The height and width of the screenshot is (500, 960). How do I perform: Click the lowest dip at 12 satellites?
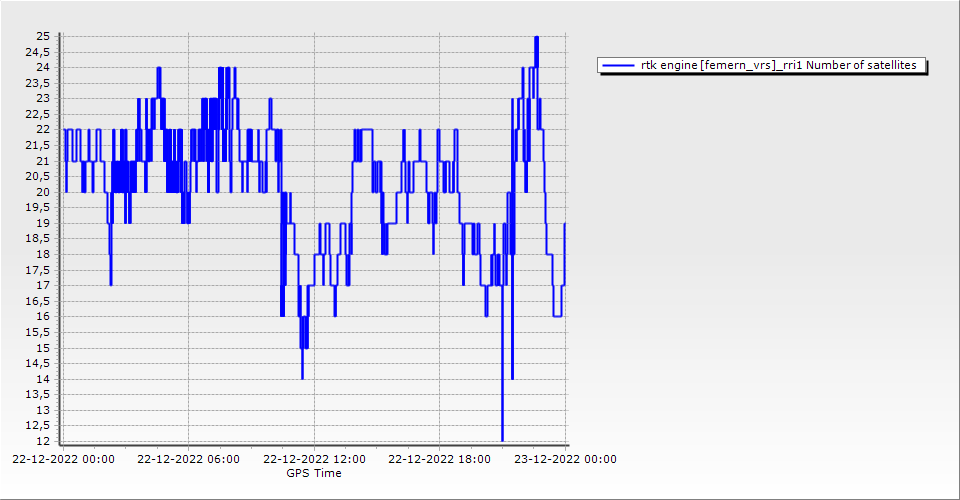coord(502,438)
